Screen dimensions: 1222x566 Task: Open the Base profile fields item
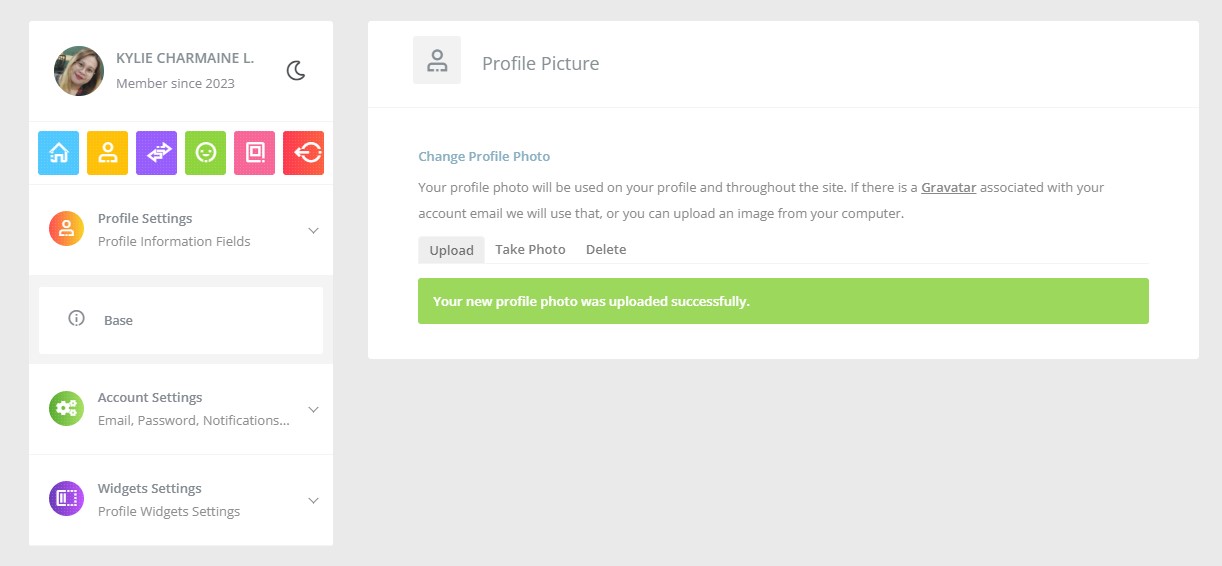[181, 320]
